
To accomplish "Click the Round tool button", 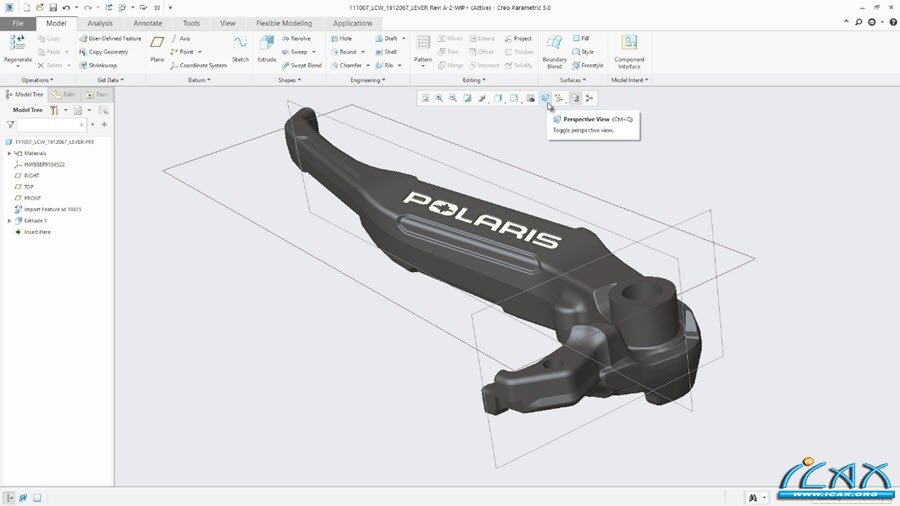I will [343, 52].
